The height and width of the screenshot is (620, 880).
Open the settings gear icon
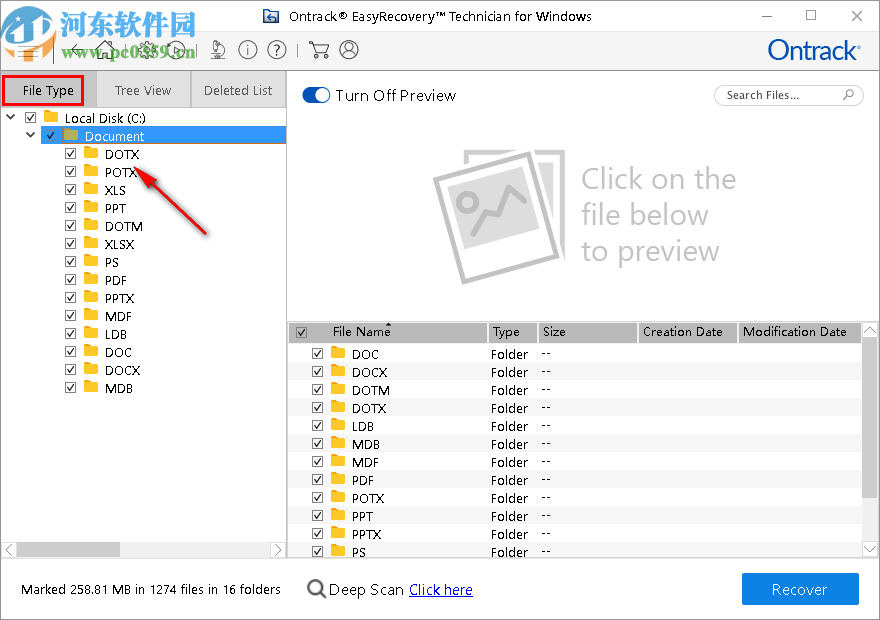pyautogui.click(x=148, y=50)
